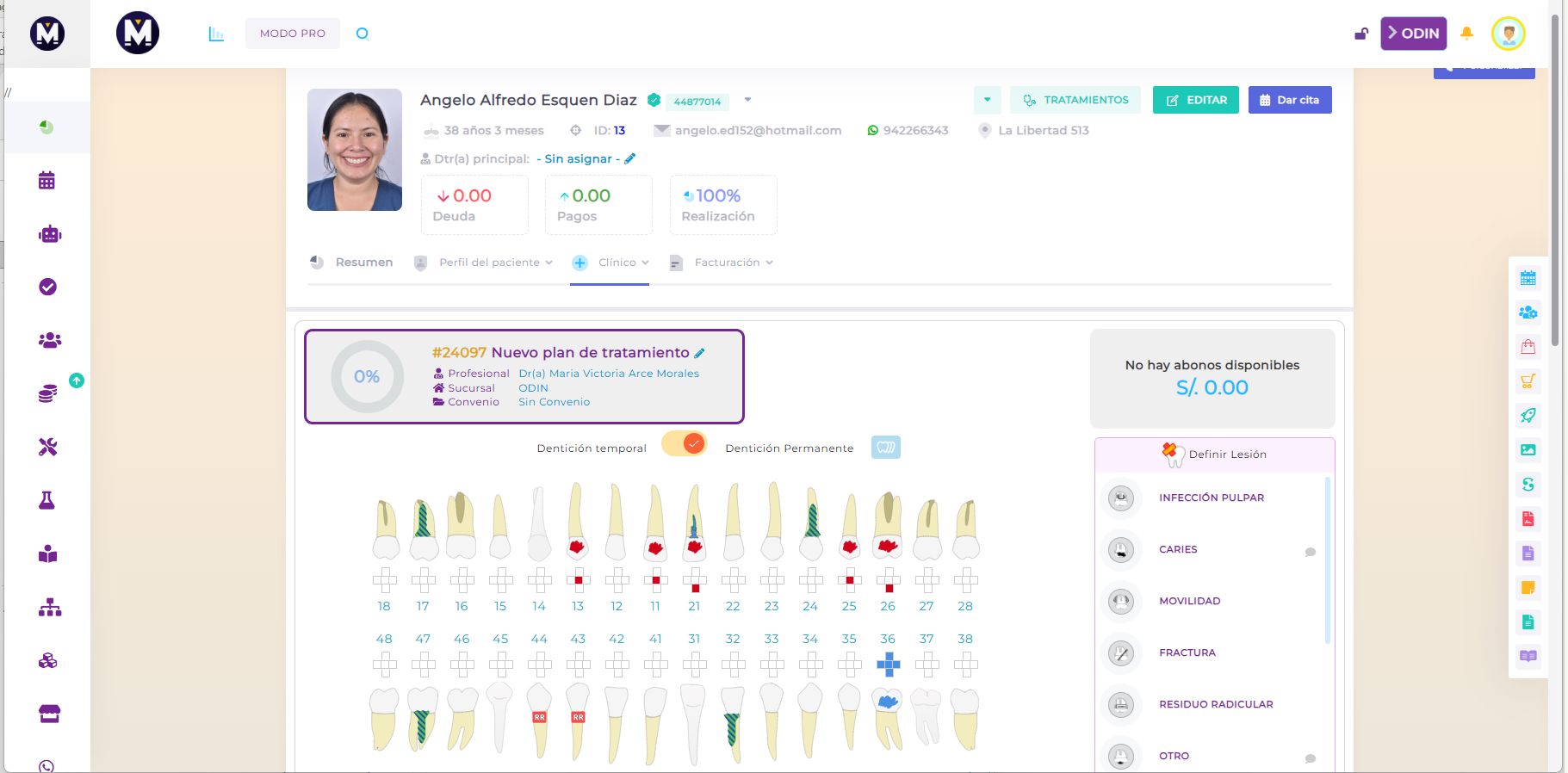Click the lesion list scrollbar
Image resolution: width=1568 pixels, height=773 pixels.
click(x=1328, y=560)
